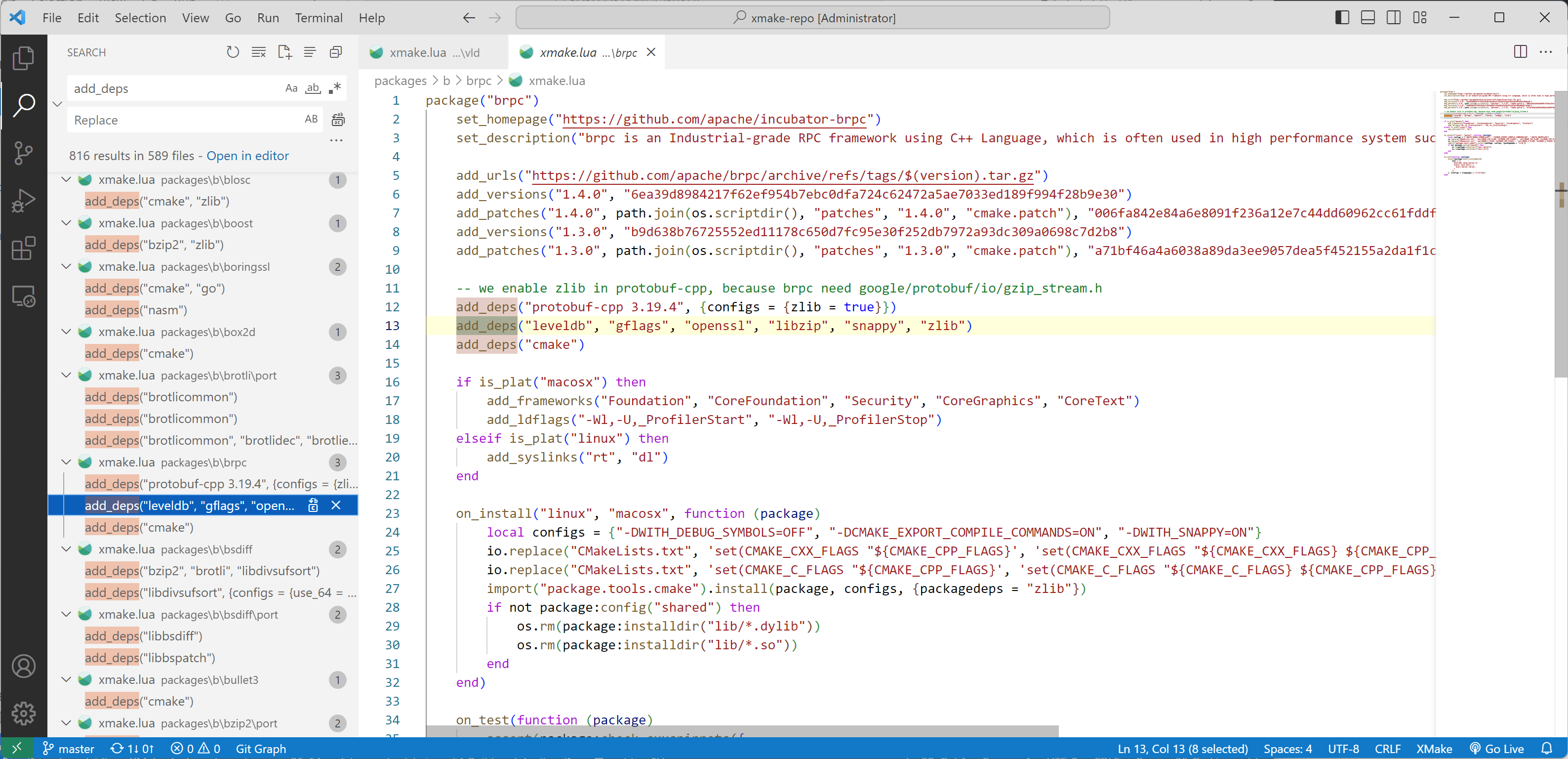1568x759 pixels.
Task: Toggle Preserve Case in replace
Action: coord(312,120)
